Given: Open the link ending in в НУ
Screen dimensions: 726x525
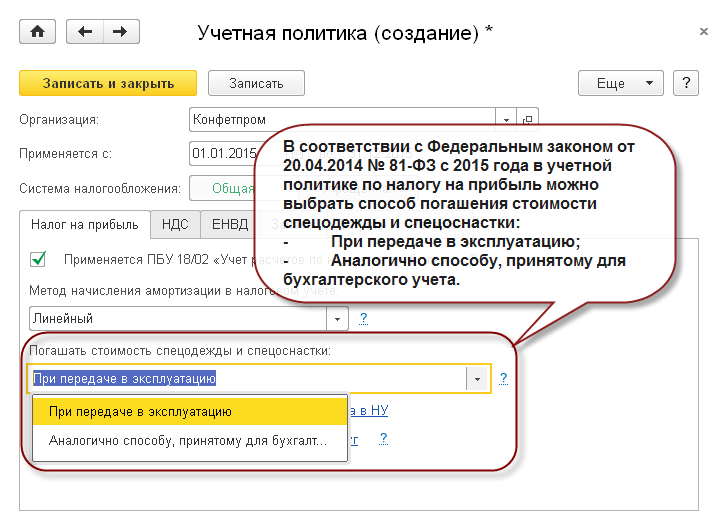Looking at the screenshot, I should point(369,410).
